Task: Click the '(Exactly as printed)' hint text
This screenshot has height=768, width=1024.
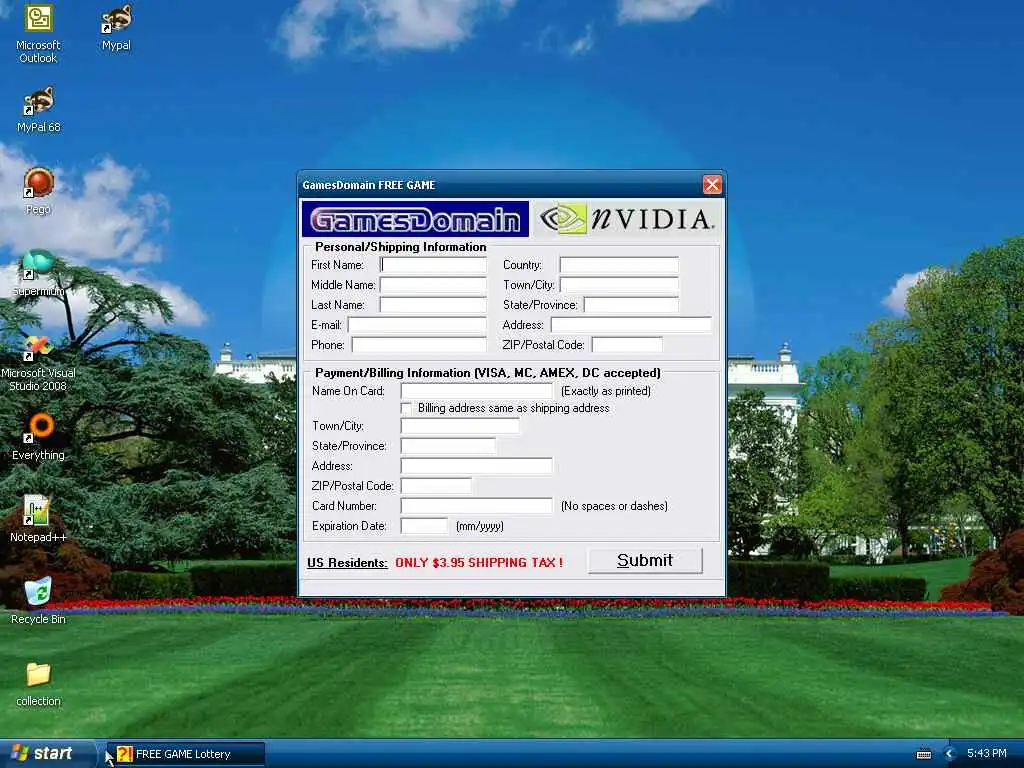Action: tap(606, 391)
